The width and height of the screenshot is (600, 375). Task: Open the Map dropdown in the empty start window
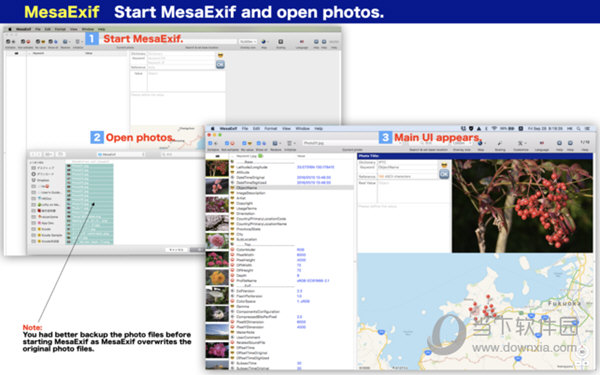click(x=264, y=41)
